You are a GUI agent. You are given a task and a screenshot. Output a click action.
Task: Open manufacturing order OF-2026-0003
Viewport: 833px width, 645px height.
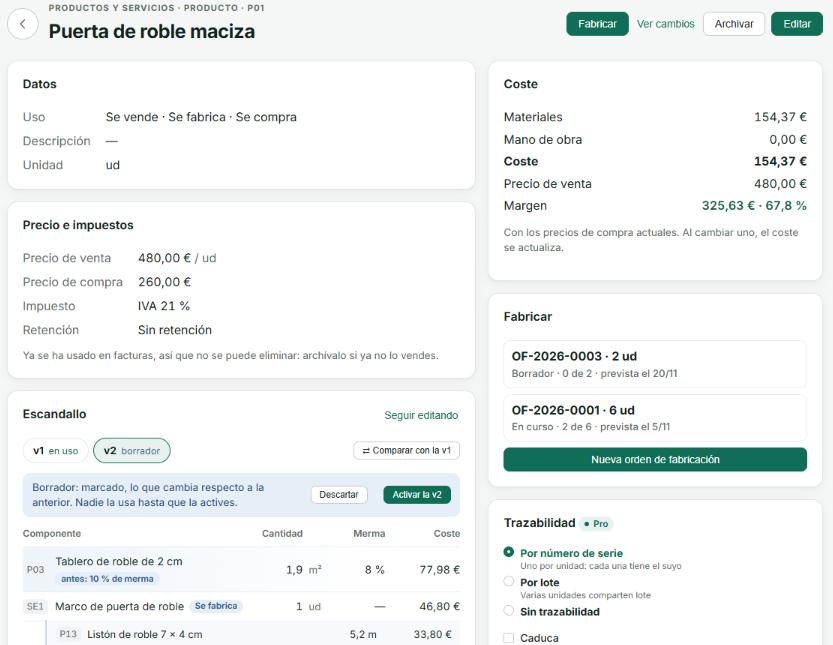(655, 364)
